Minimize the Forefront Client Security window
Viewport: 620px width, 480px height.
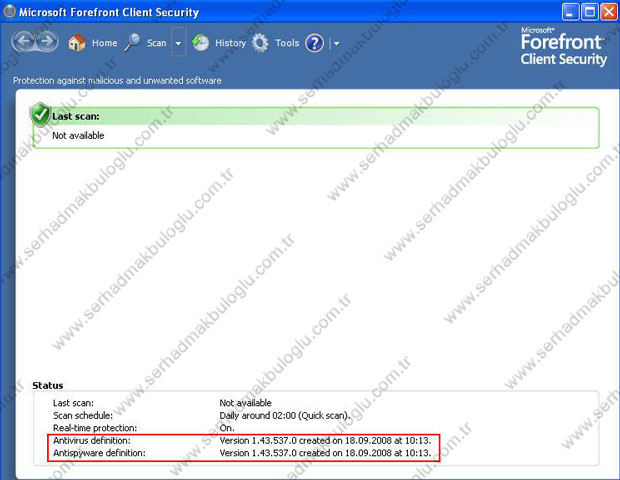(x=570, y=12)
